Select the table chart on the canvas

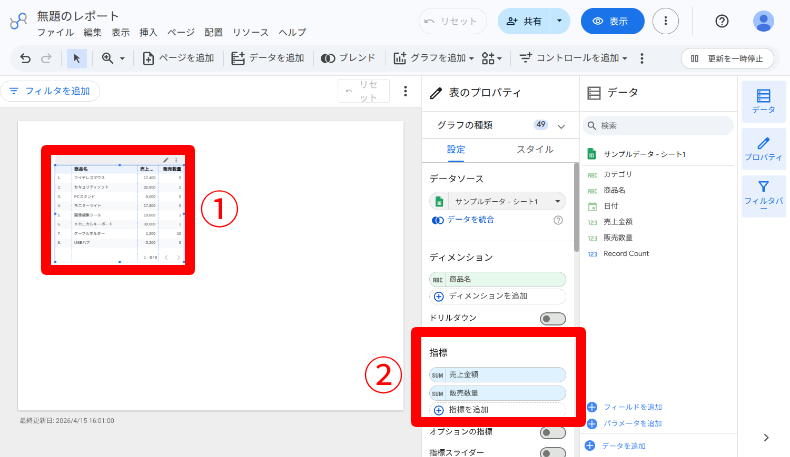119,212
